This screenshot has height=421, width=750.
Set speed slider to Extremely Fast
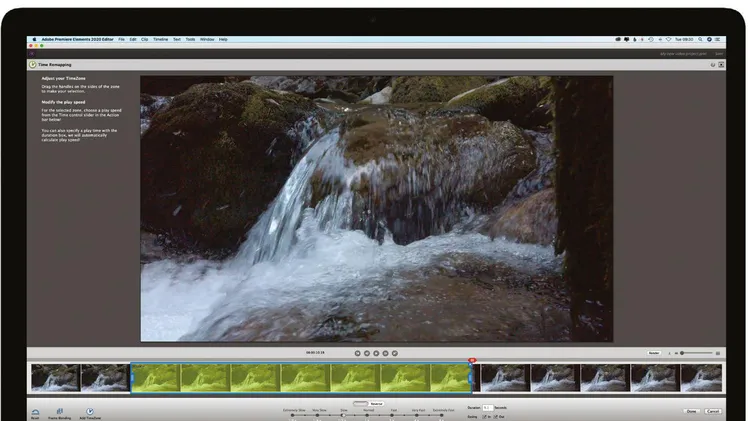[x=441, y=415]
